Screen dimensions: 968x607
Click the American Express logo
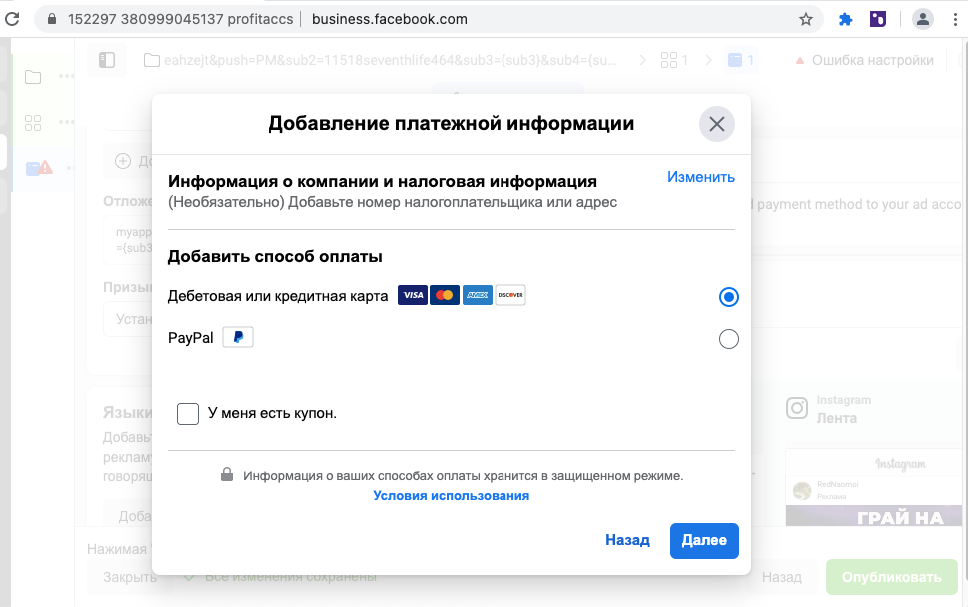click(478, 295)
